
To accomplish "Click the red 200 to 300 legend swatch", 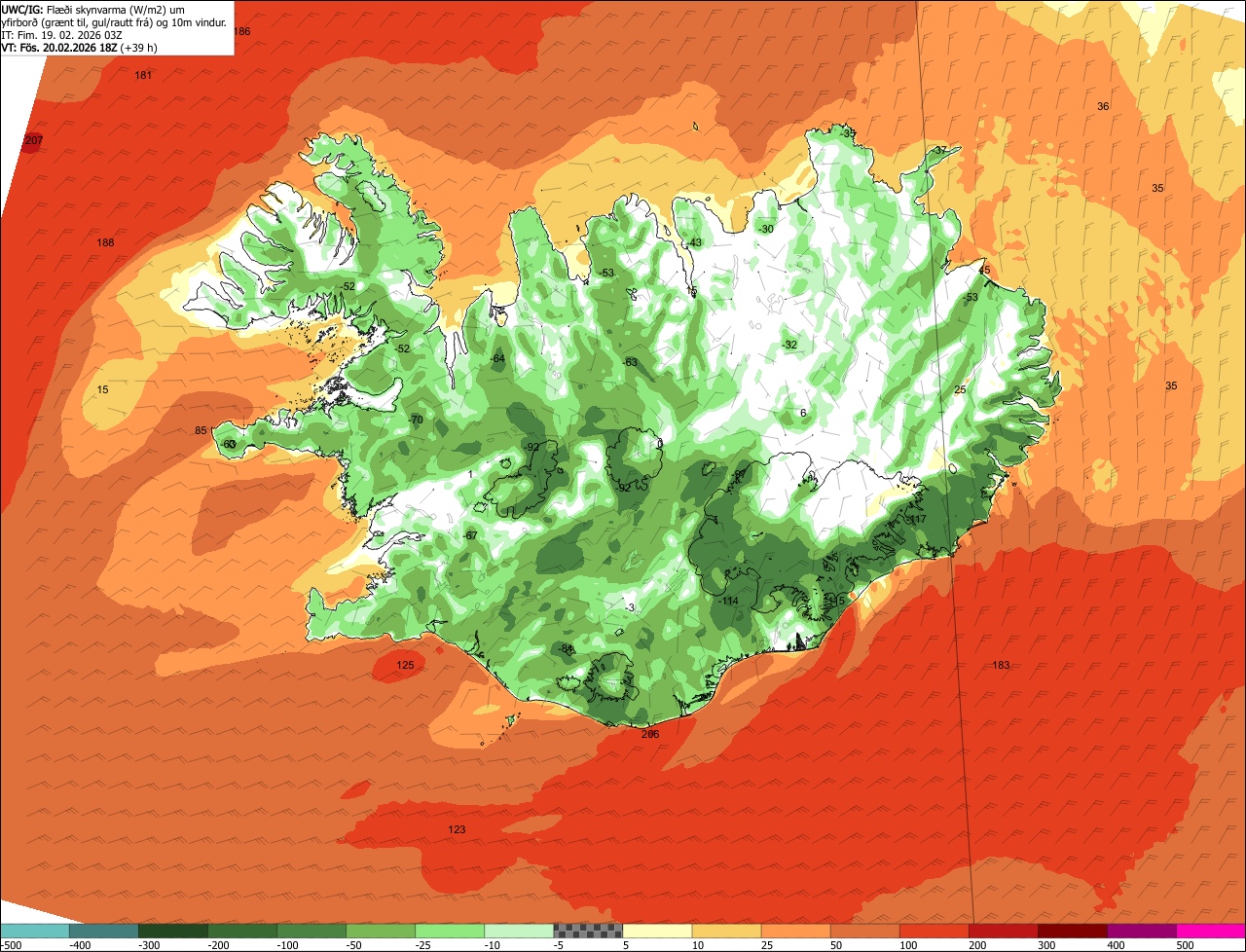I will pyautogui.click(x=1003, y=931).
